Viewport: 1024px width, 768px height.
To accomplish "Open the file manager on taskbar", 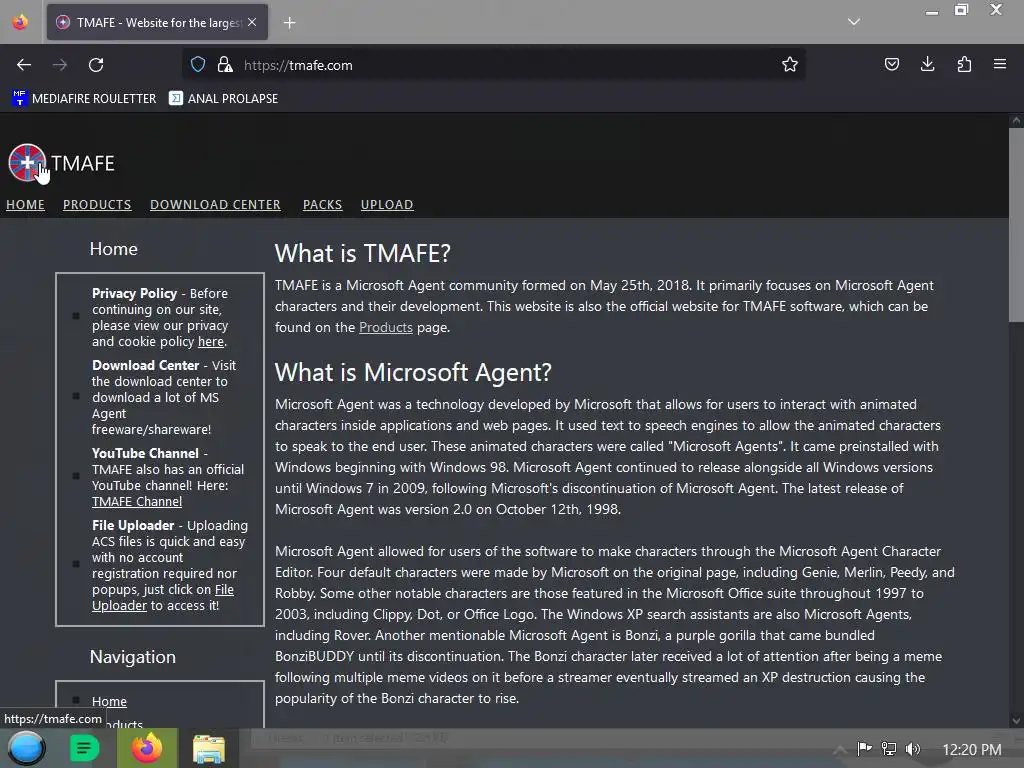I will click(x=209, y=749).
